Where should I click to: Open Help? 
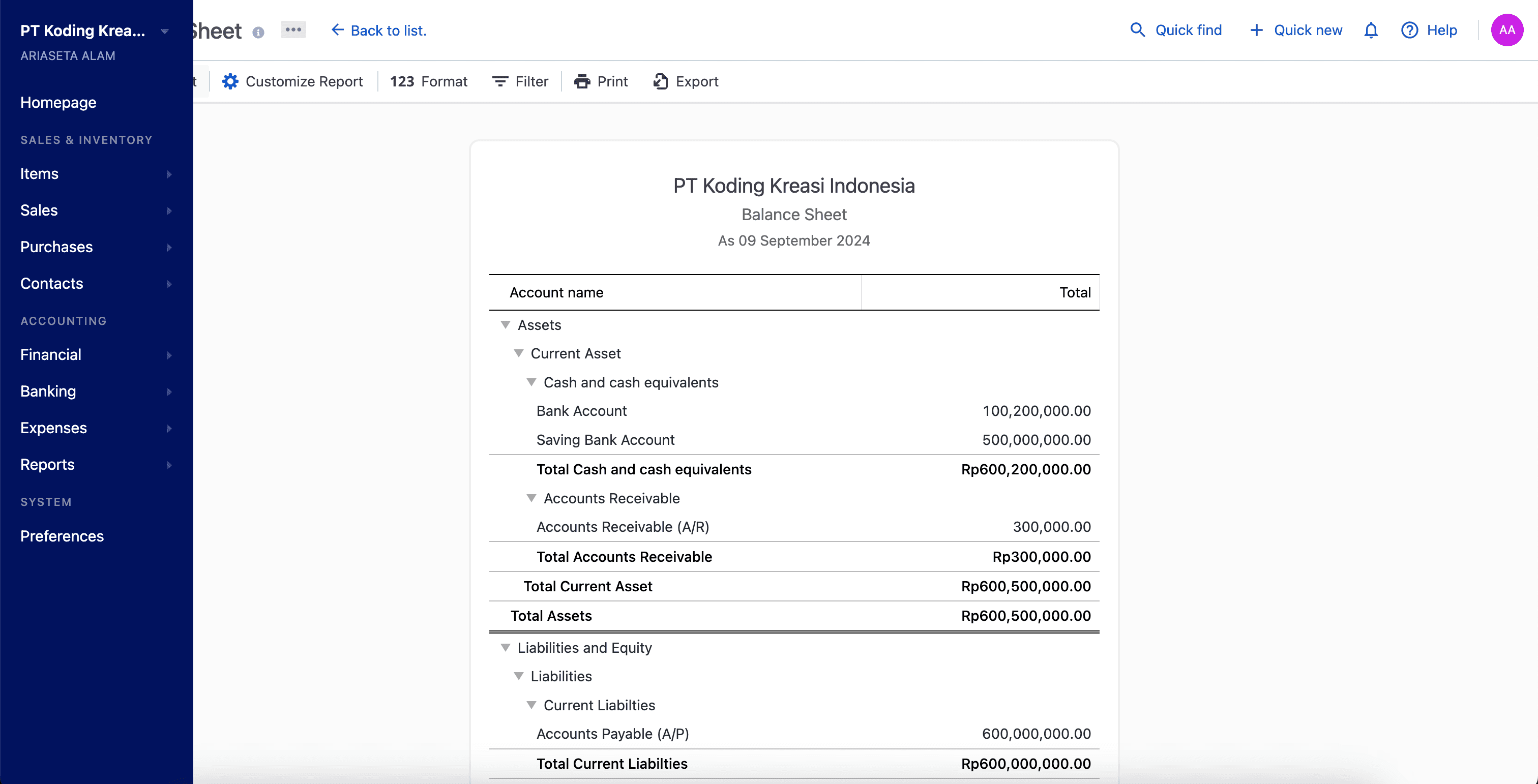(x=1429, y=30)
